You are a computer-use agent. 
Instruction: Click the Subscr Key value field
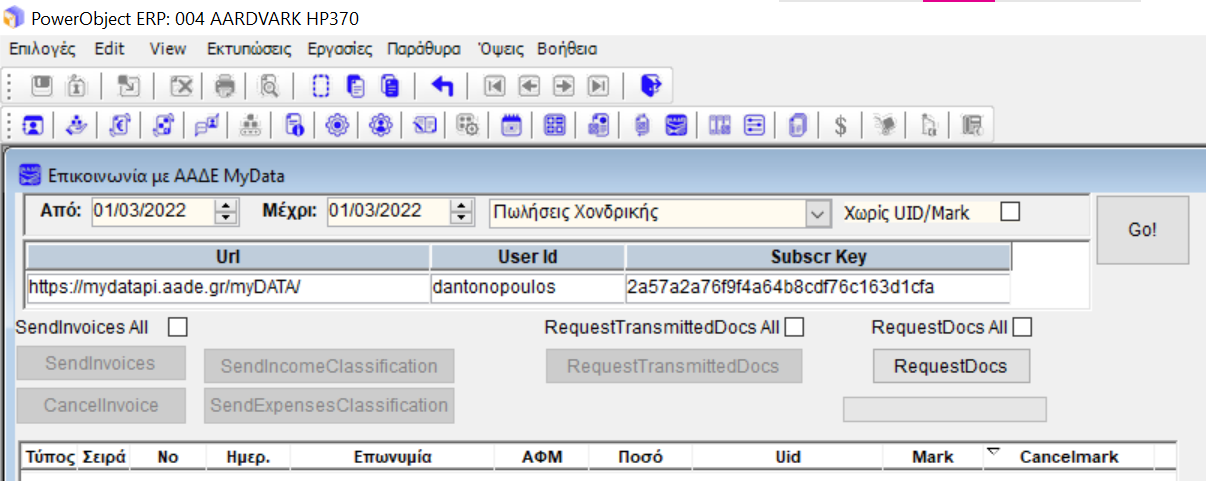coord(817,288)
